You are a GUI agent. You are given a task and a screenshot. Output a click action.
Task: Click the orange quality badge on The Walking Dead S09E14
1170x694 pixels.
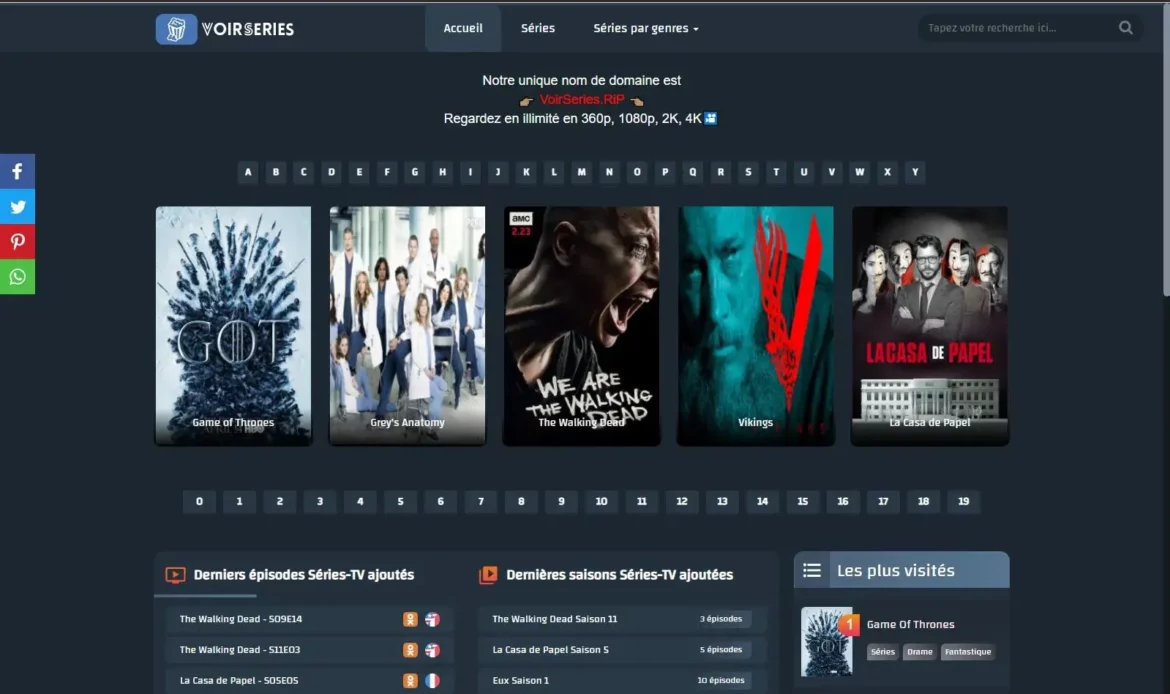tap(409, 619)
